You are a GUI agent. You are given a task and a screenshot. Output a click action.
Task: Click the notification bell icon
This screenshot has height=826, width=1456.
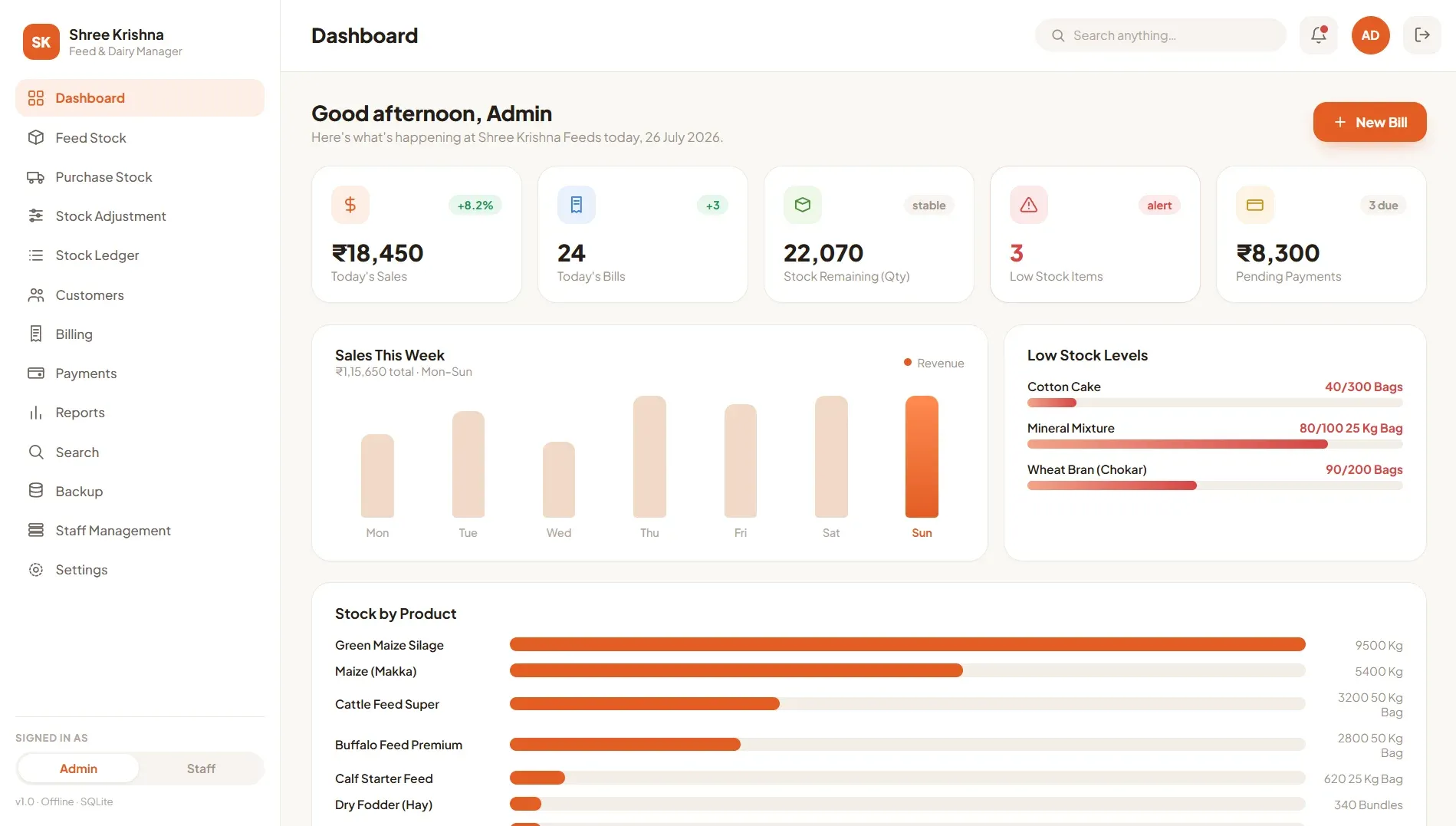[1319, 35]
